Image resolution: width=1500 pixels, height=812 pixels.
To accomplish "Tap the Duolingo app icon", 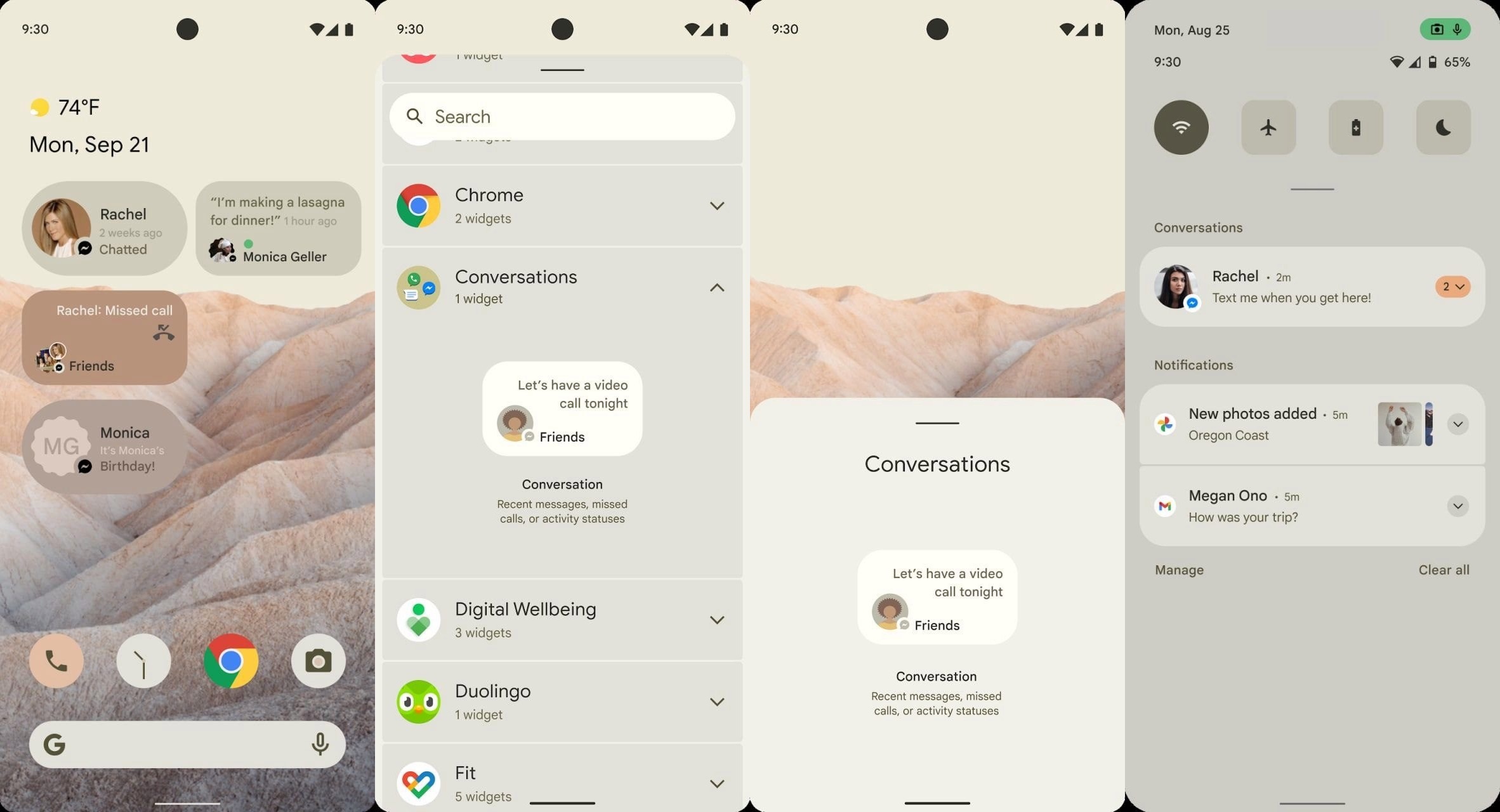I will 419,701.
